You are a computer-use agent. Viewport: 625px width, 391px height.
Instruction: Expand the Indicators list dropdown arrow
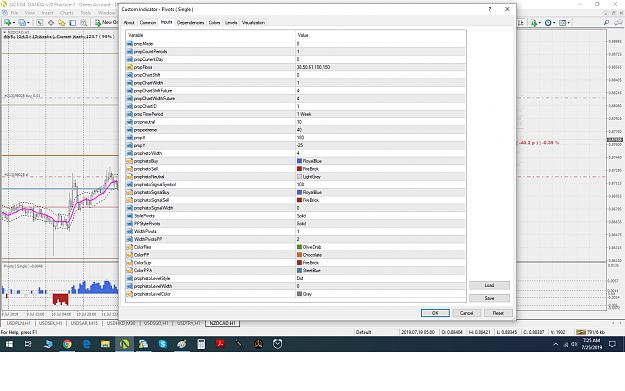[x=540, y=23]
